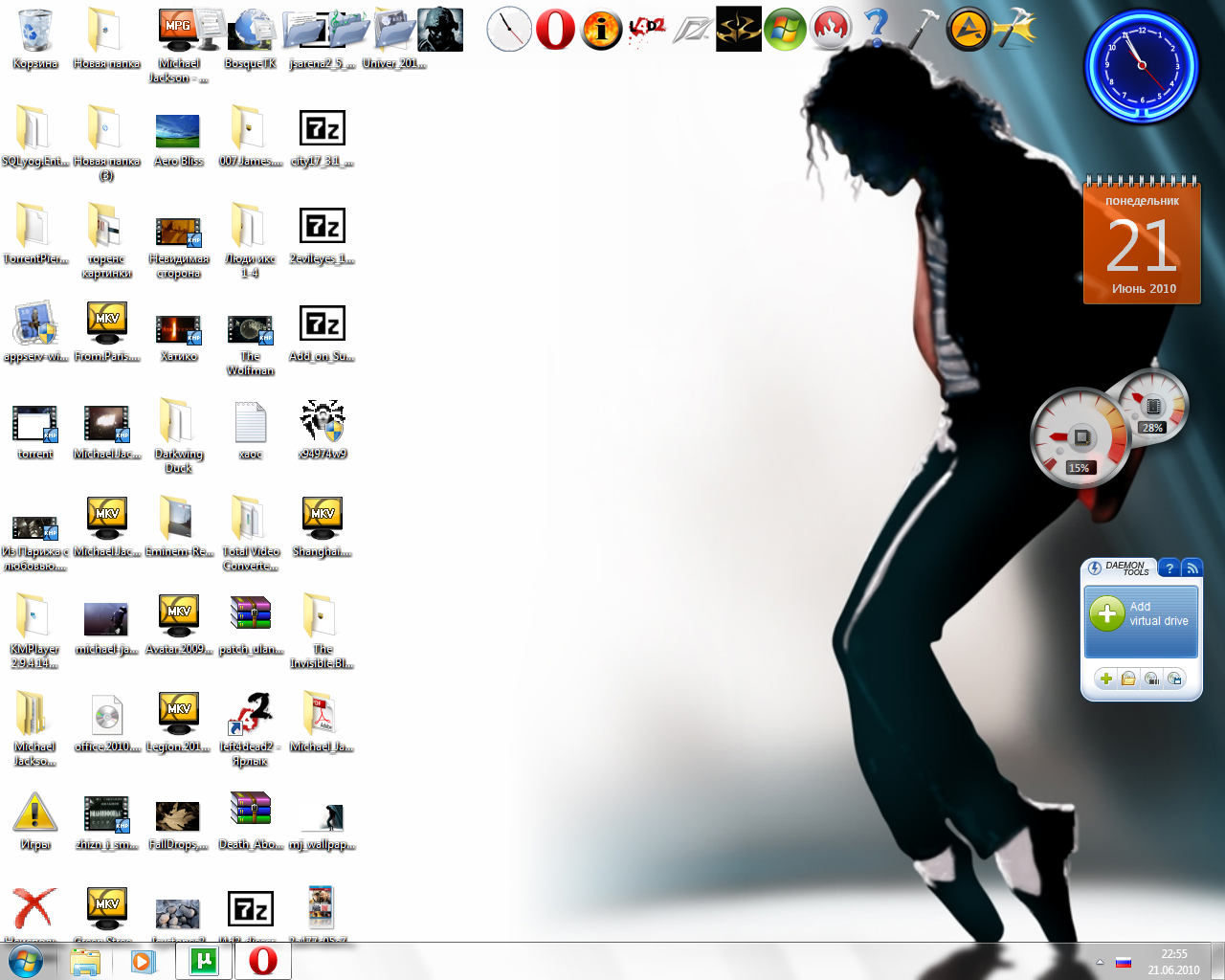Click the calendar gadget showing 21

1142,241
